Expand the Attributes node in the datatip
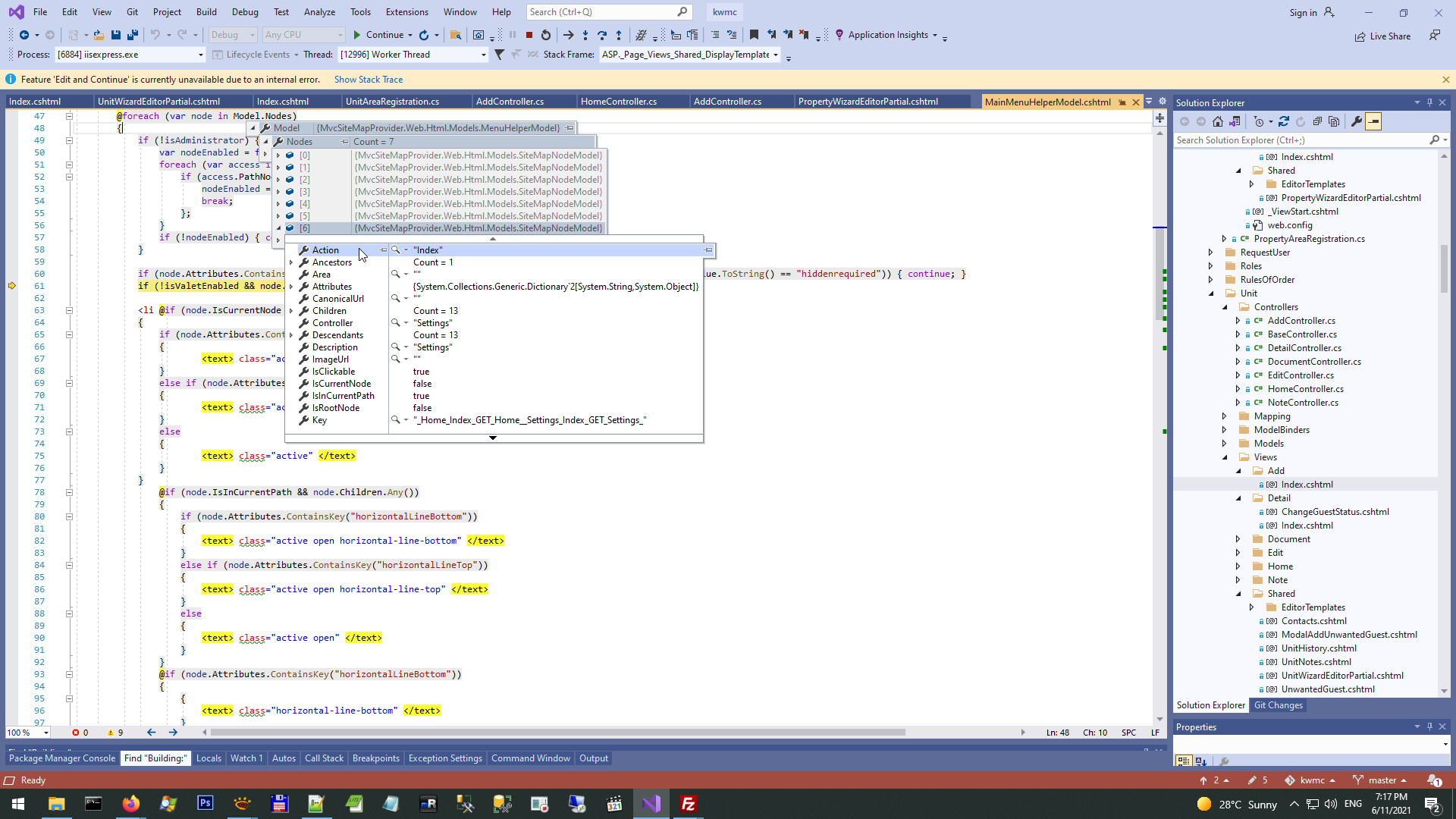This screenshot has height=819, width=1456. 291,287
